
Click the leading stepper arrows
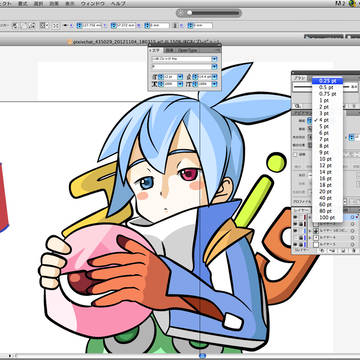[x=195, y=77]
